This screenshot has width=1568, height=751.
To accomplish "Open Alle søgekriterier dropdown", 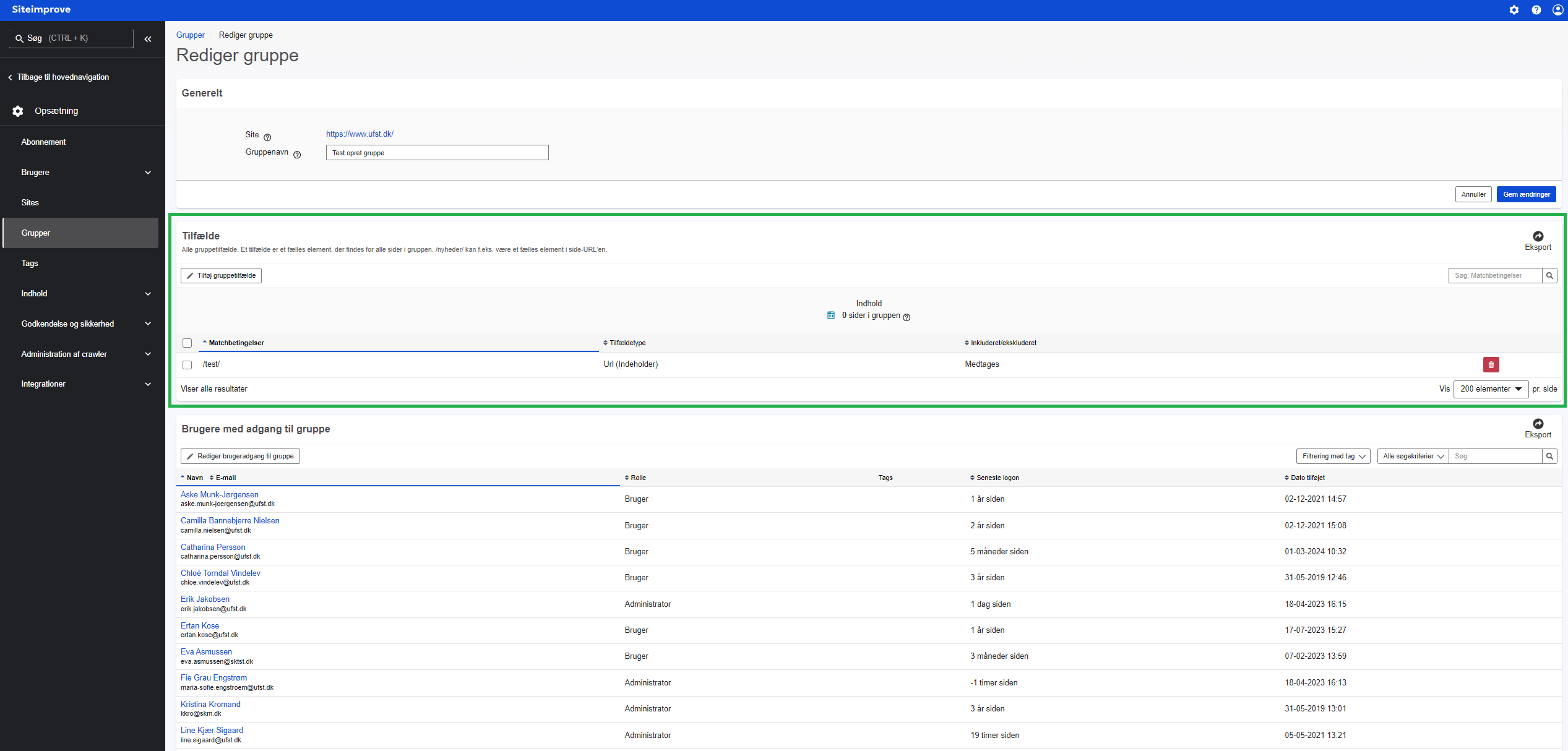I will tap(1413, 457).
